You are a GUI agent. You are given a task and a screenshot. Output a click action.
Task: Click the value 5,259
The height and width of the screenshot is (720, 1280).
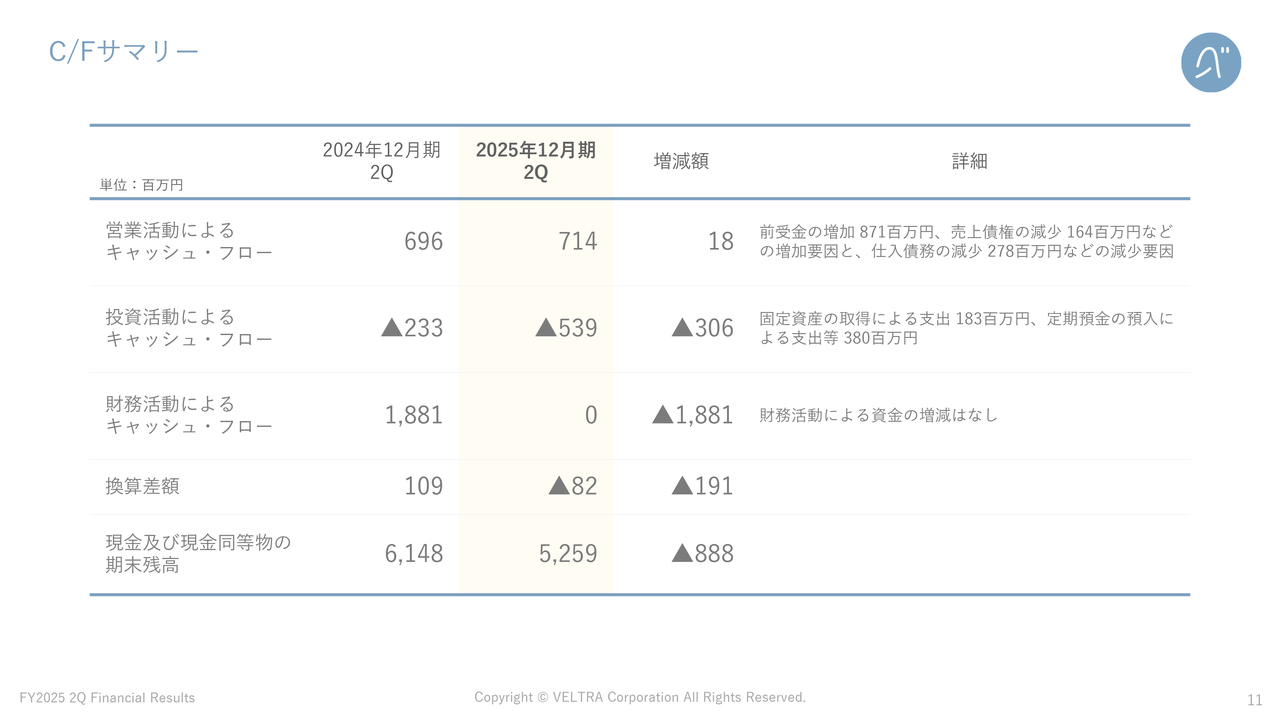(x=568, y=554)
